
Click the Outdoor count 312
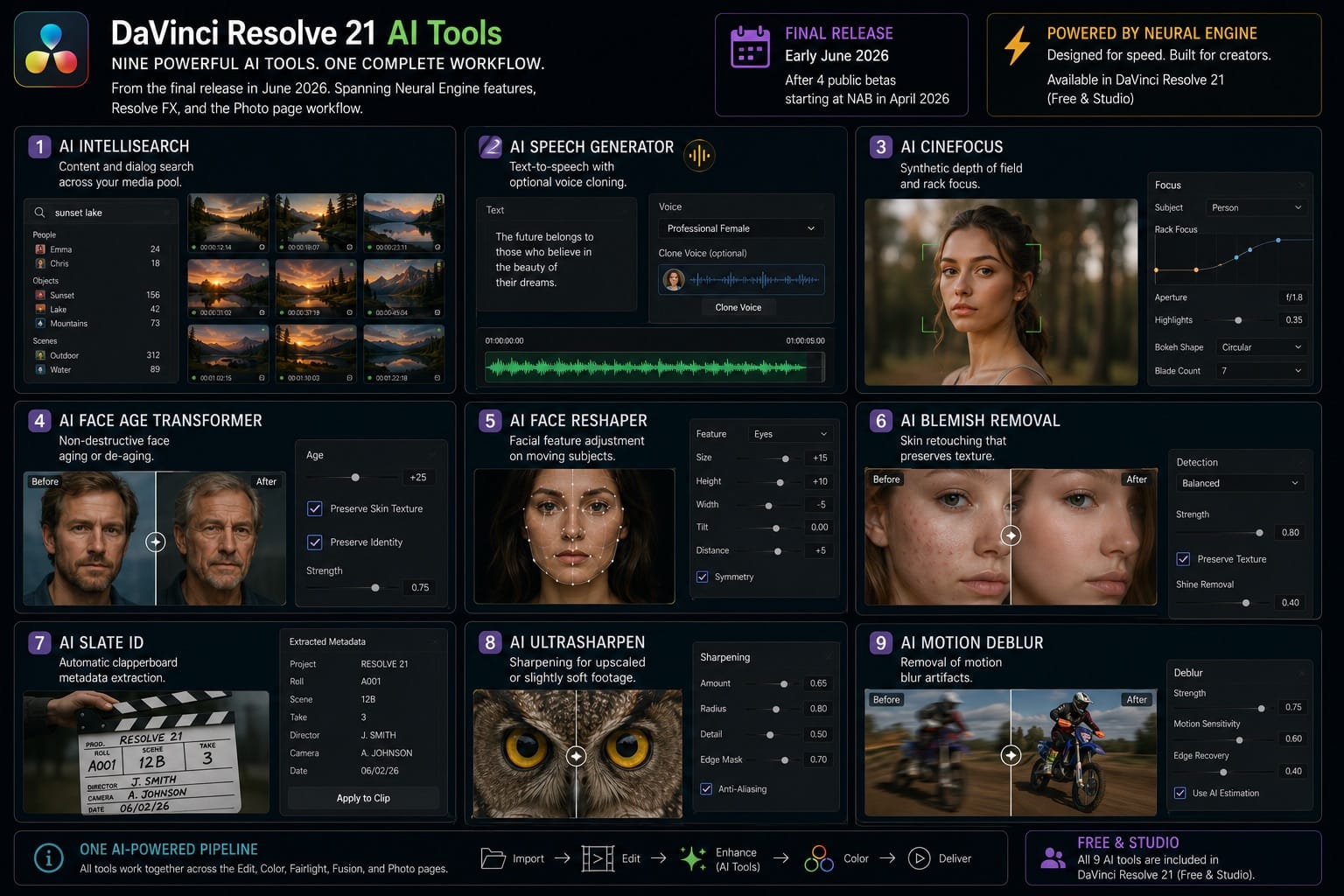[x=153, y=355]
